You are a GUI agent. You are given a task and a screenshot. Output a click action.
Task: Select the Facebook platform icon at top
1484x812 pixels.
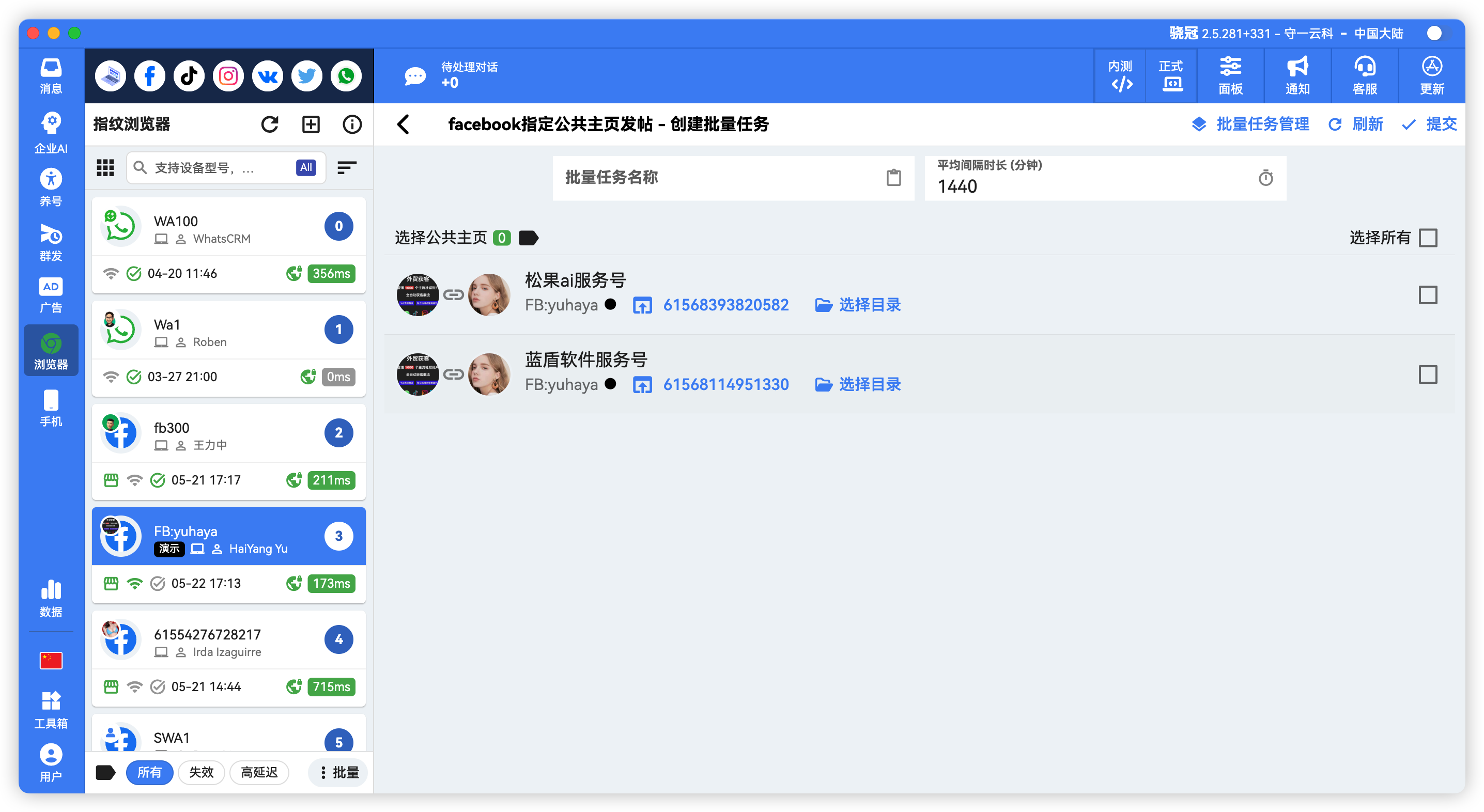[x=150, y=75]
